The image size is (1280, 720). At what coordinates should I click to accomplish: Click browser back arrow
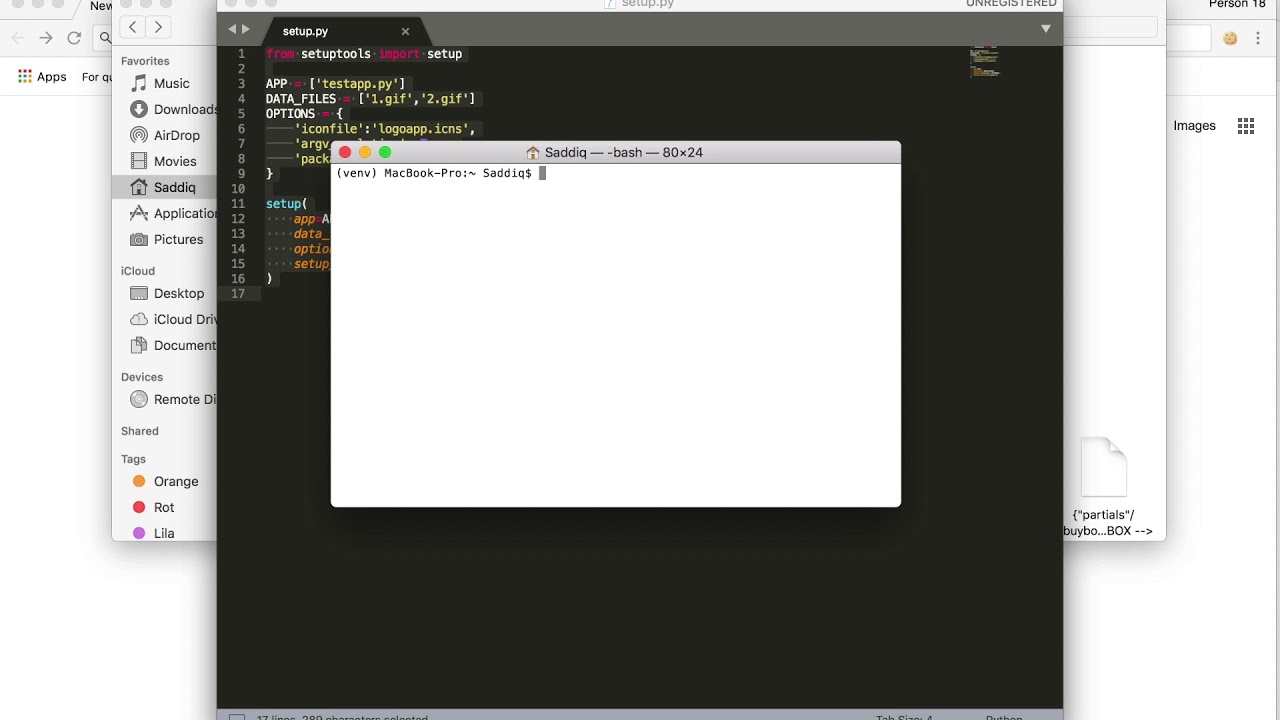[18, 38]
